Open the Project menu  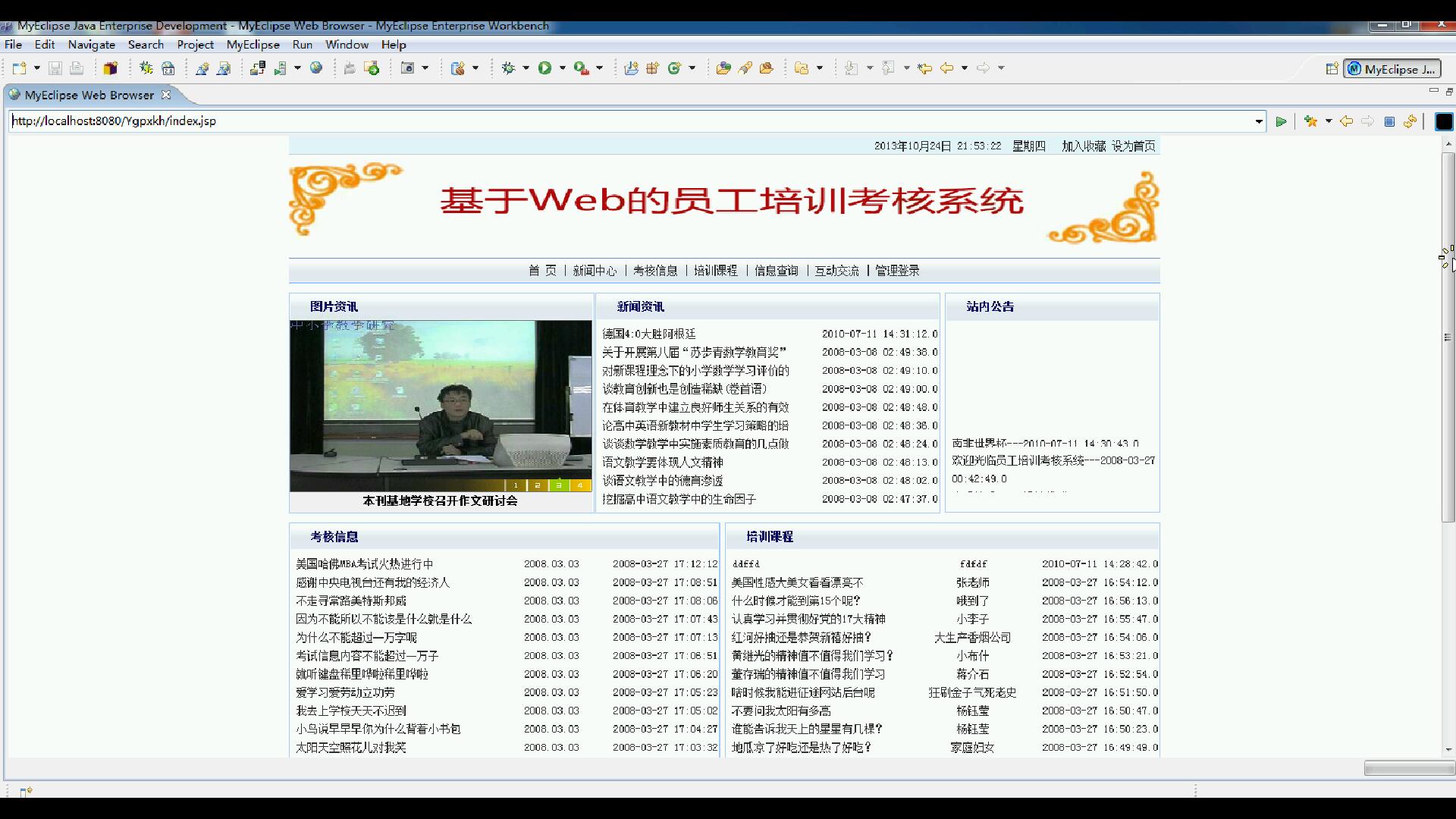pos(195,45)
